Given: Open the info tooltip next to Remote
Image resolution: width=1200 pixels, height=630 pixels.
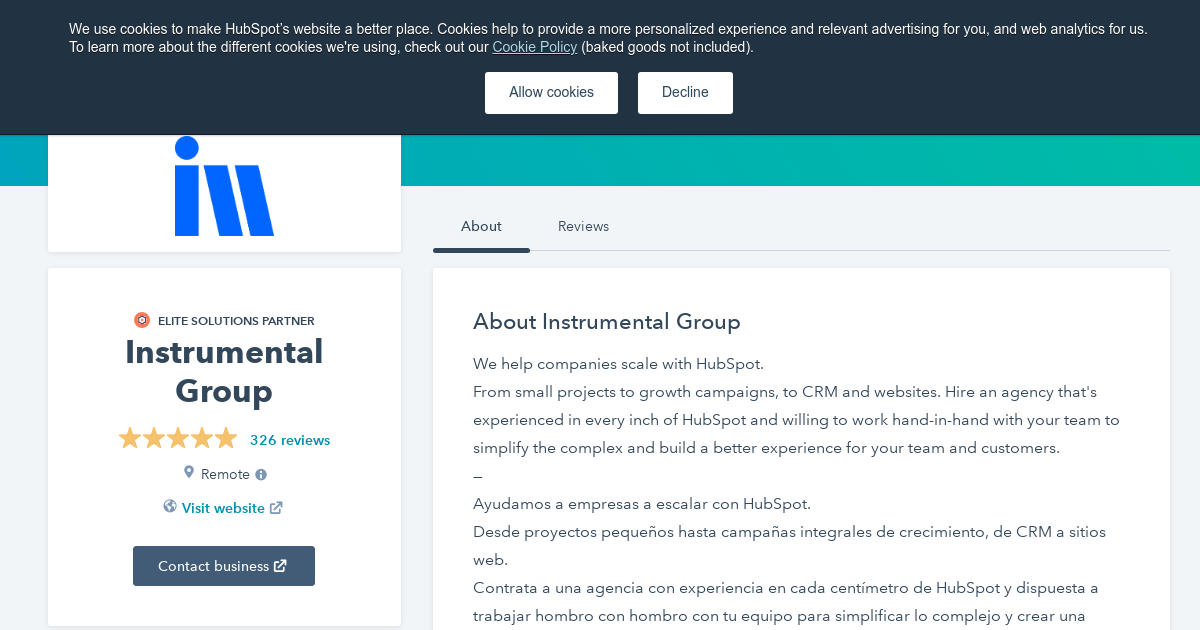Looking at the screenshot, I should (260, 474).
